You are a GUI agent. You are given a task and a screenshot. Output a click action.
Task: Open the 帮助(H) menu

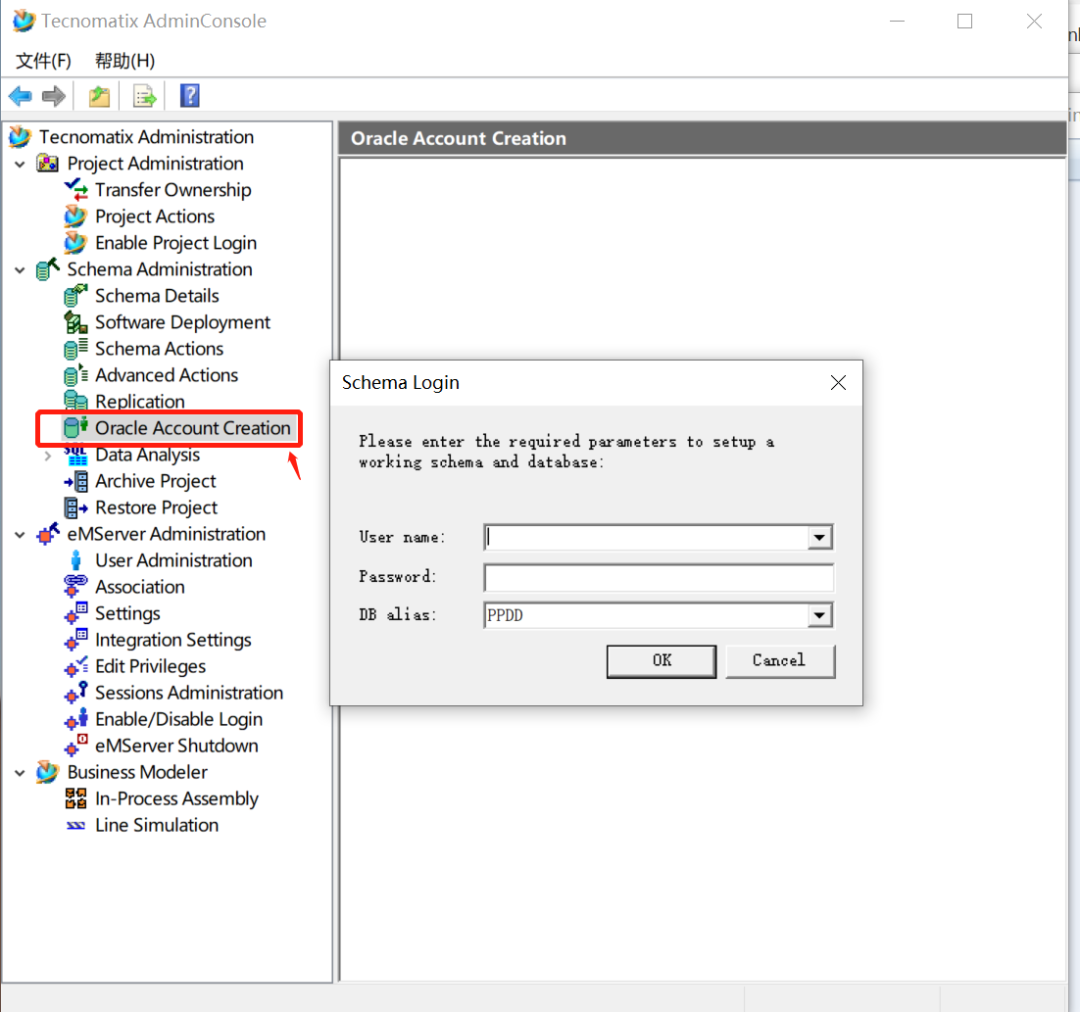click(x=125, y=61)
